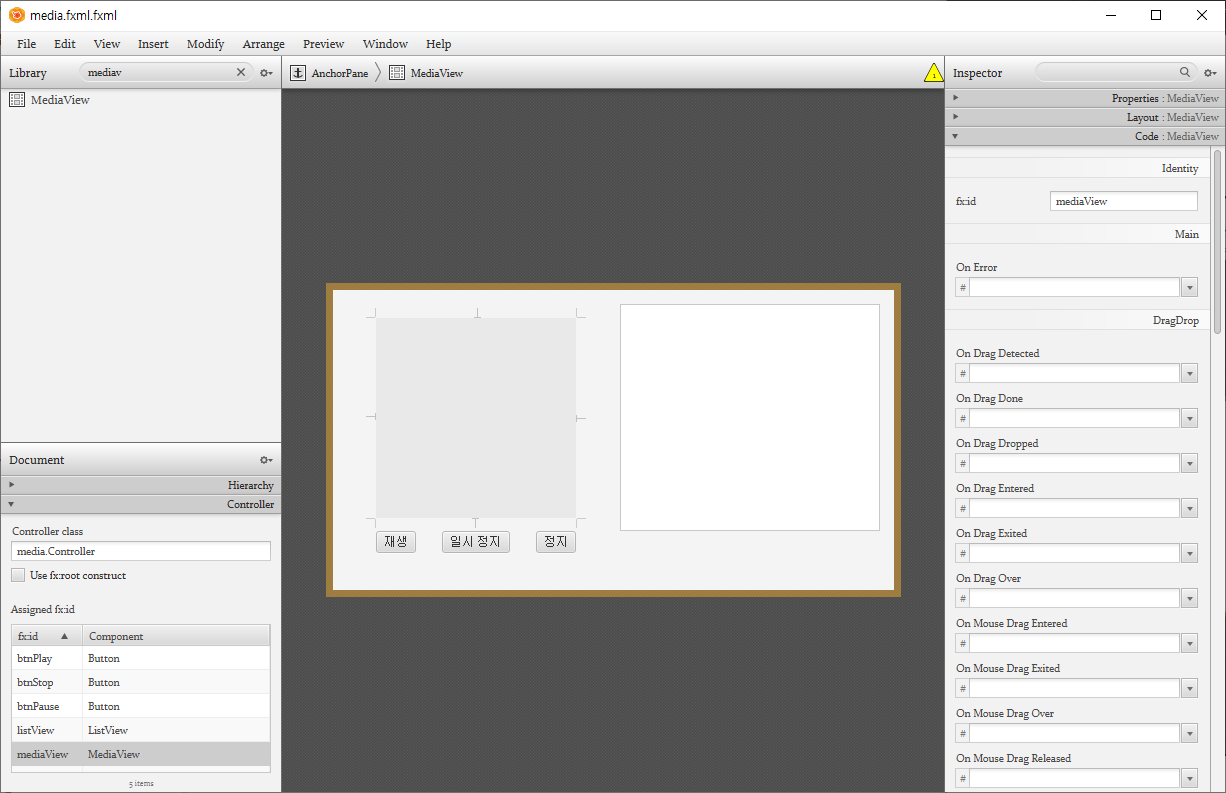Open On Mouse Drag Exited dropdown arrow
This screenshot has height=793, width=1226.
coord(1189,689)
